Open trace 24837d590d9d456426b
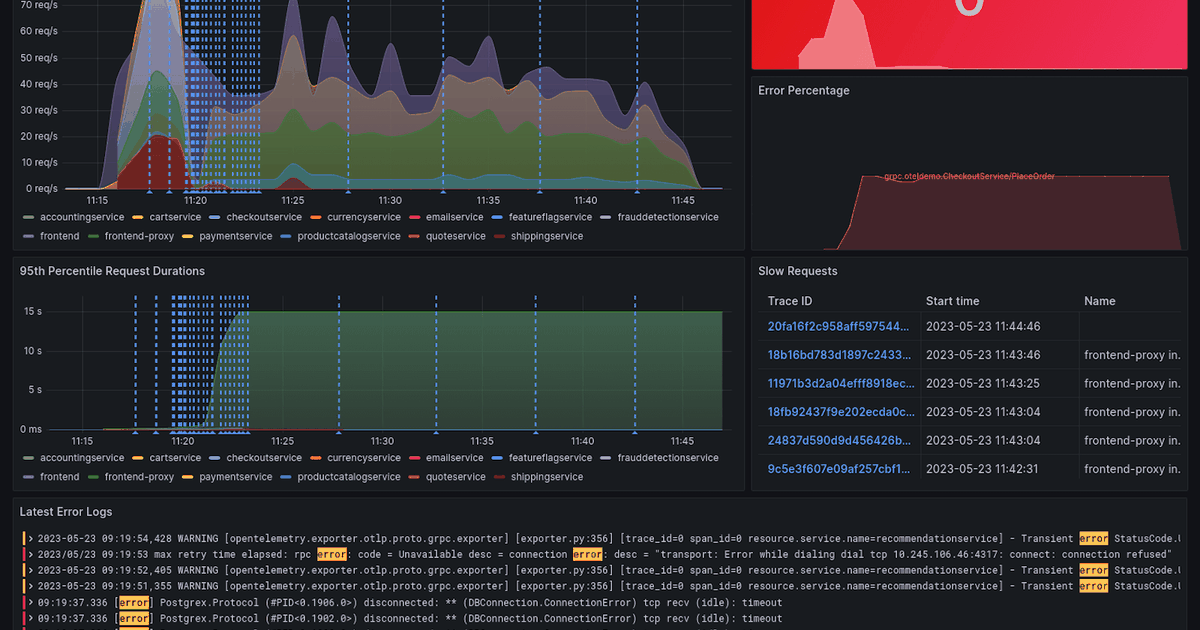 click(x=839, y=440)
